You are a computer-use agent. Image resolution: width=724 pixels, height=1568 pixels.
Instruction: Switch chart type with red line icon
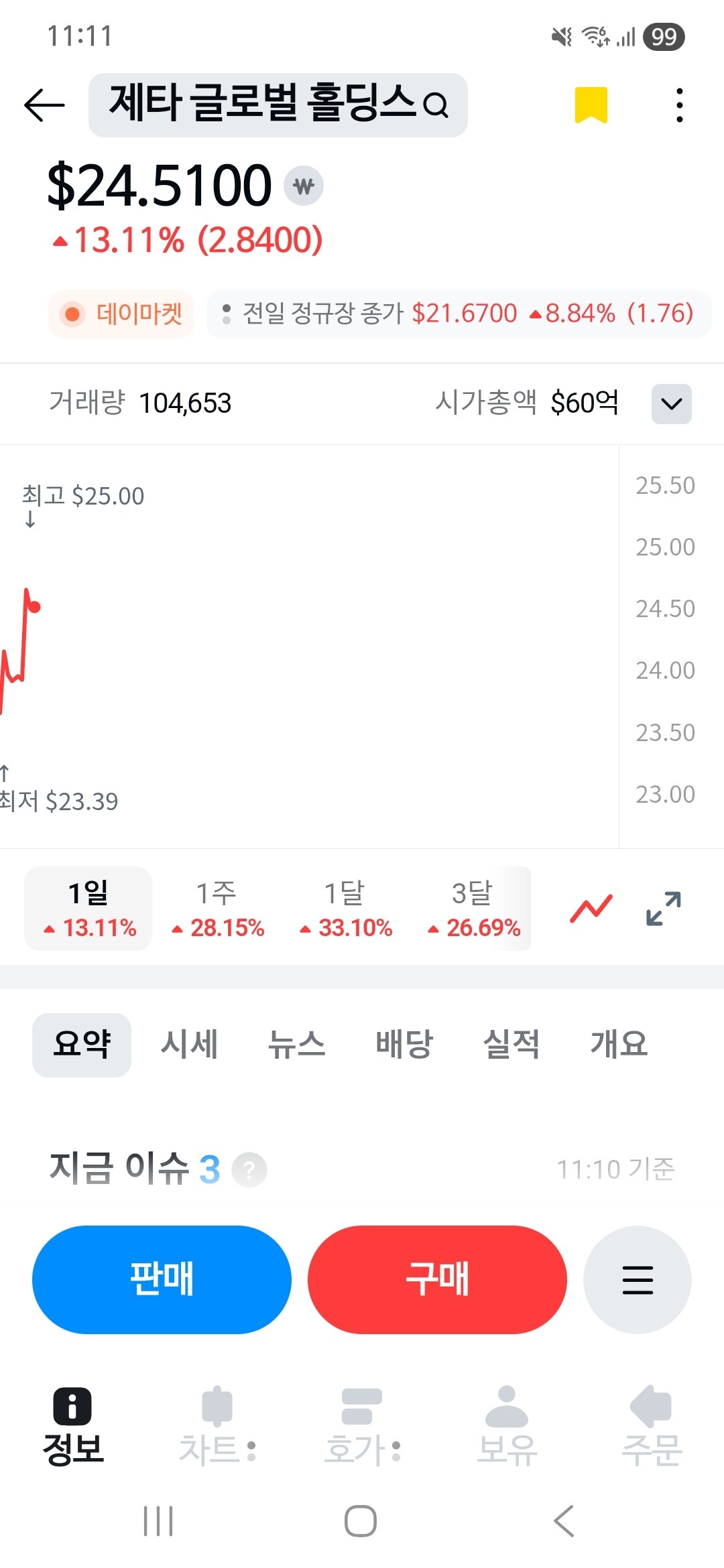pos(591,909)
